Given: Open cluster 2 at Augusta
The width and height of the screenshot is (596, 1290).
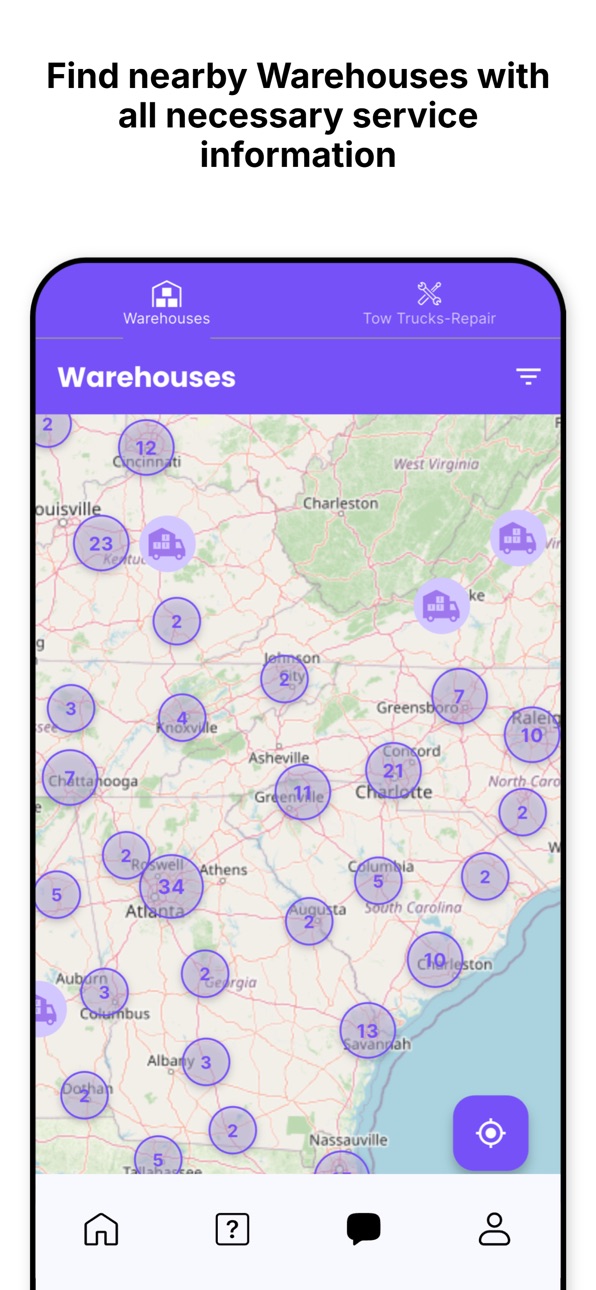Looking at the screenshot, I should pyautogui.click(x=309, y=921).
